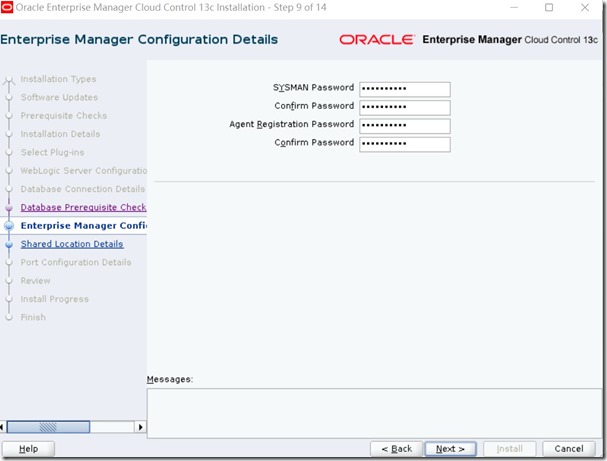Minimize the installer window
The image size is (607, 461).
pyautogui.click(x=514, y=7)
